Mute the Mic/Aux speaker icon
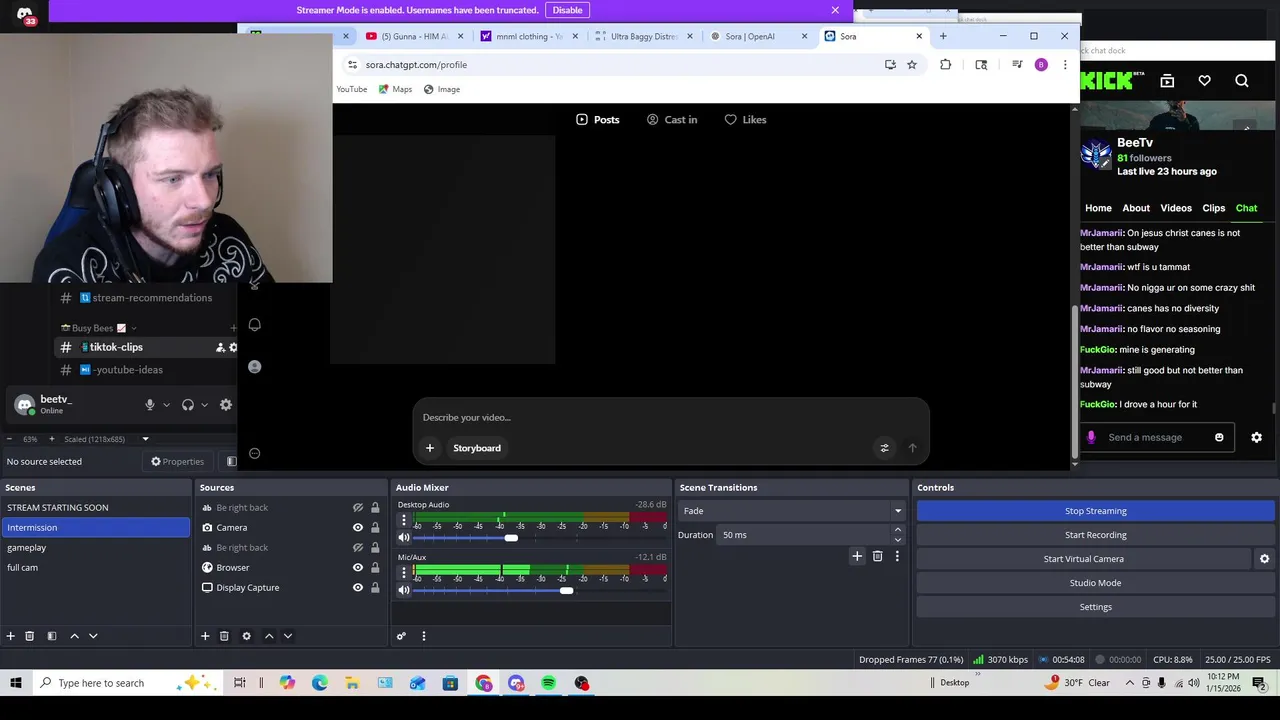The height and width of the screenshot is (720, 1280). pos(404,590)
